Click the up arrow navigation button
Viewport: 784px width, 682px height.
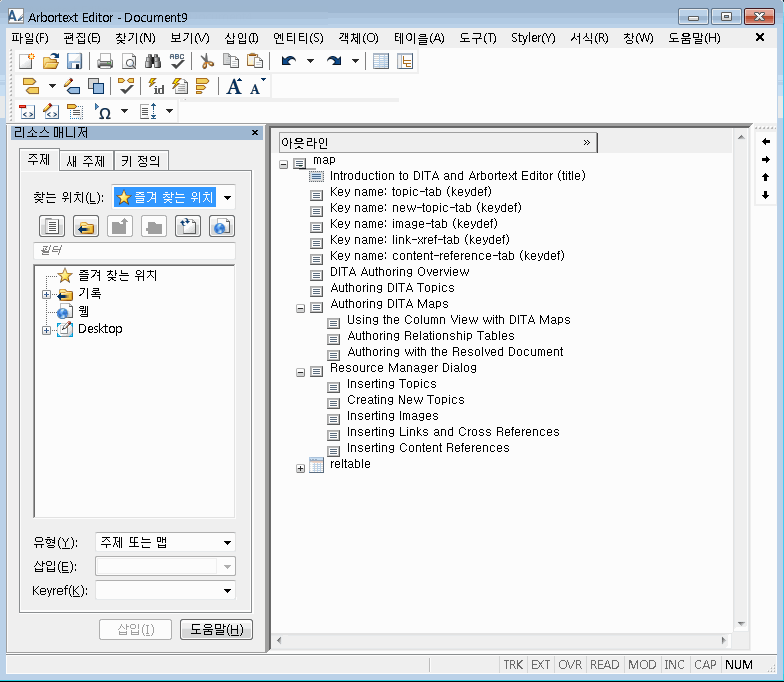[x=766, y=177]
